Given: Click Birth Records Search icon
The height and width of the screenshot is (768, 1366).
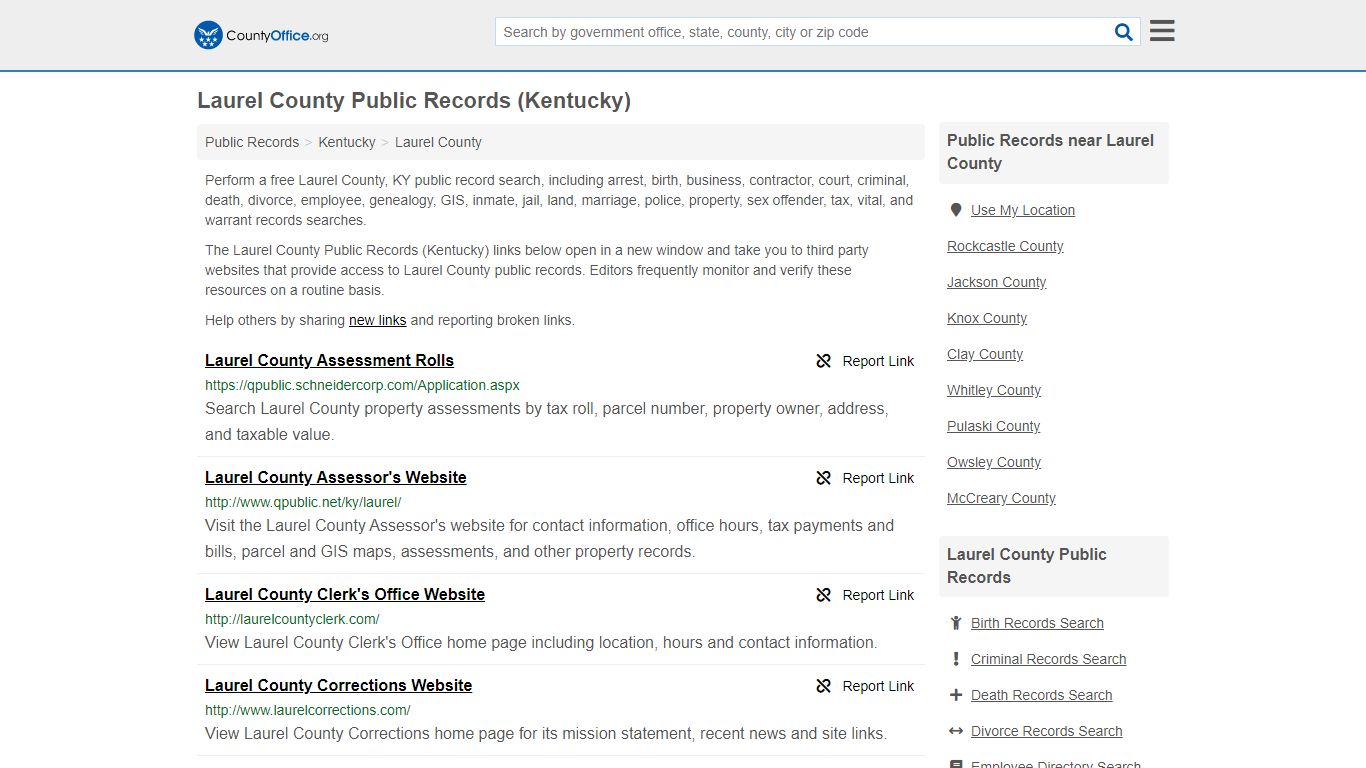Looking at the screenshot, I should (x=956, y=623).
